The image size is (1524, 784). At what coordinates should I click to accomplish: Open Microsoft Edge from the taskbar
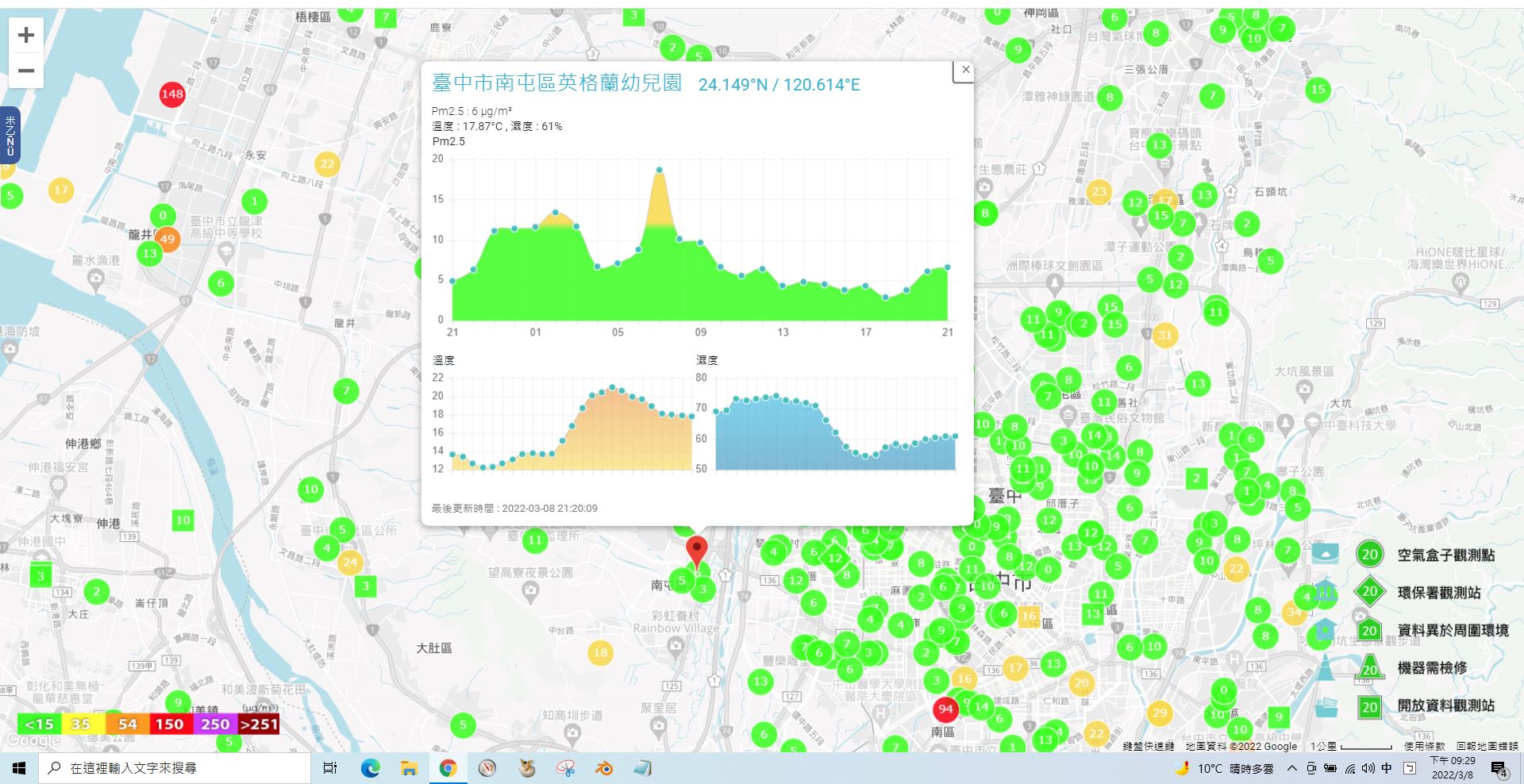(x=370, y=768)
